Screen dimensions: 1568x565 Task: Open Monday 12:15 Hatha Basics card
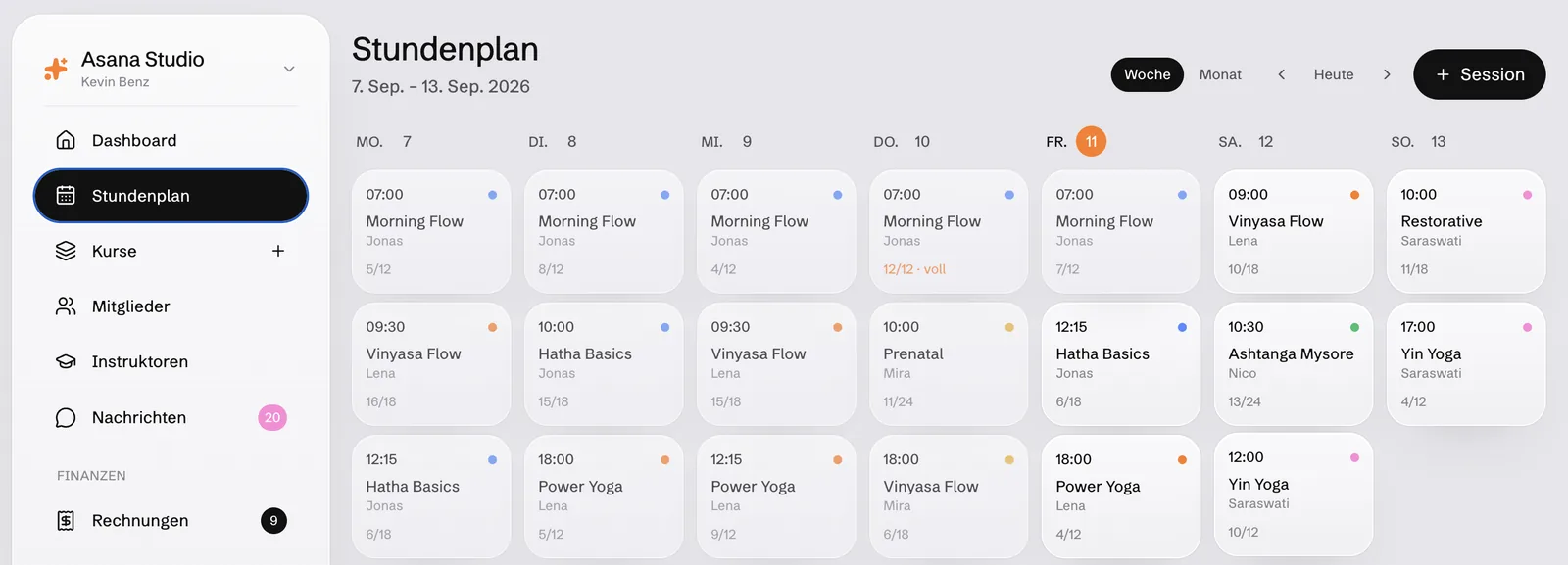click(x=431, y=496)
